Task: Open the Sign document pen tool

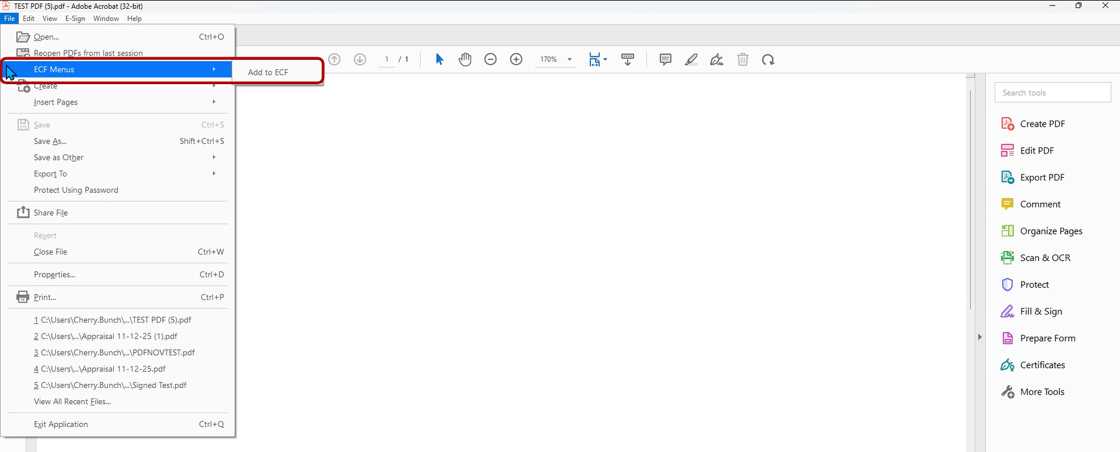Action: coord(717,60)
